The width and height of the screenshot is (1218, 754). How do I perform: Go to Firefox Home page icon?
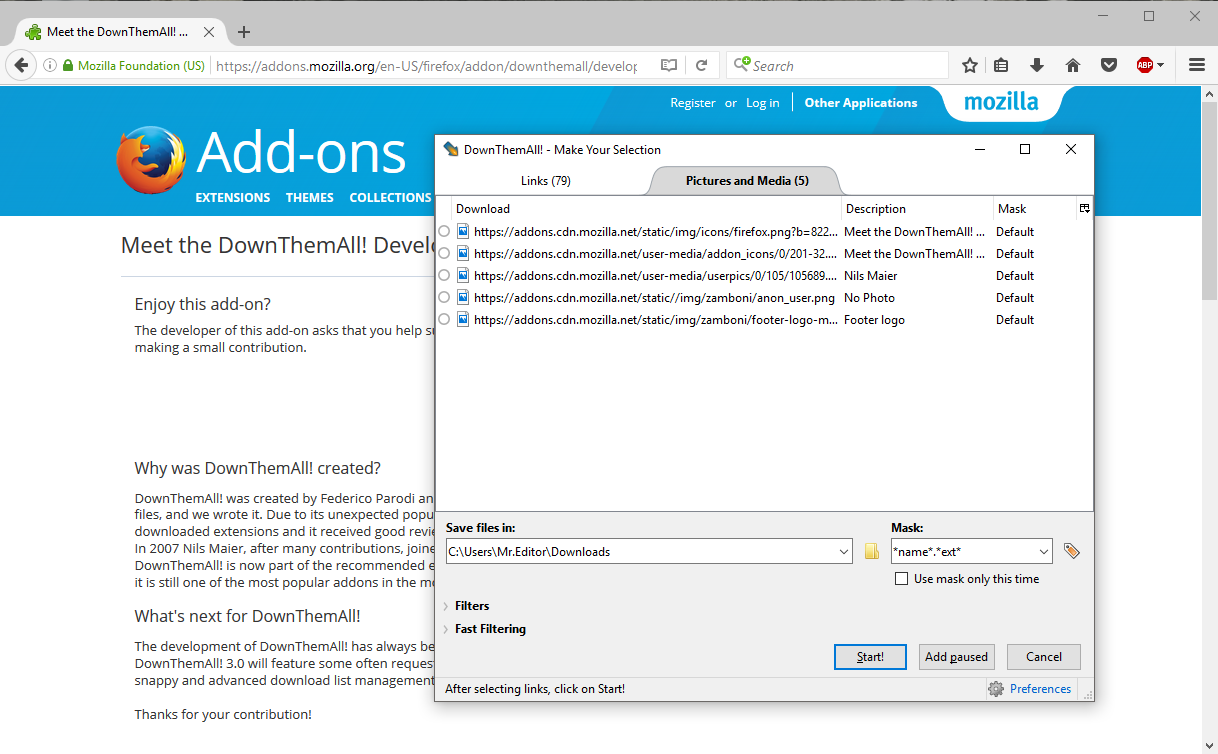click(1073, 66)
